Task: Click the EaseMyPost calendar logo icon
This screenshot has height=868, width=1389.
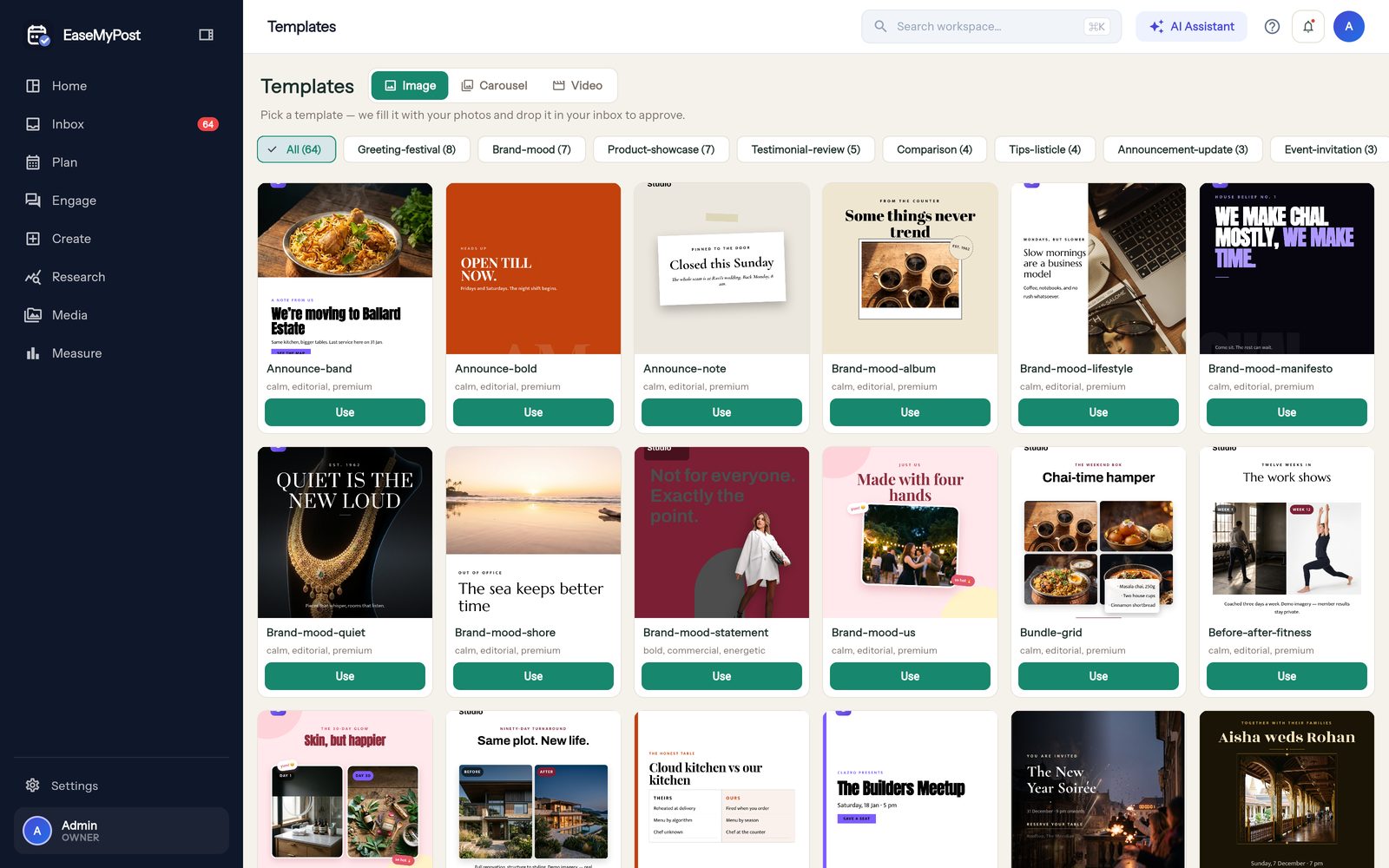Action: [x=37, y=35]
